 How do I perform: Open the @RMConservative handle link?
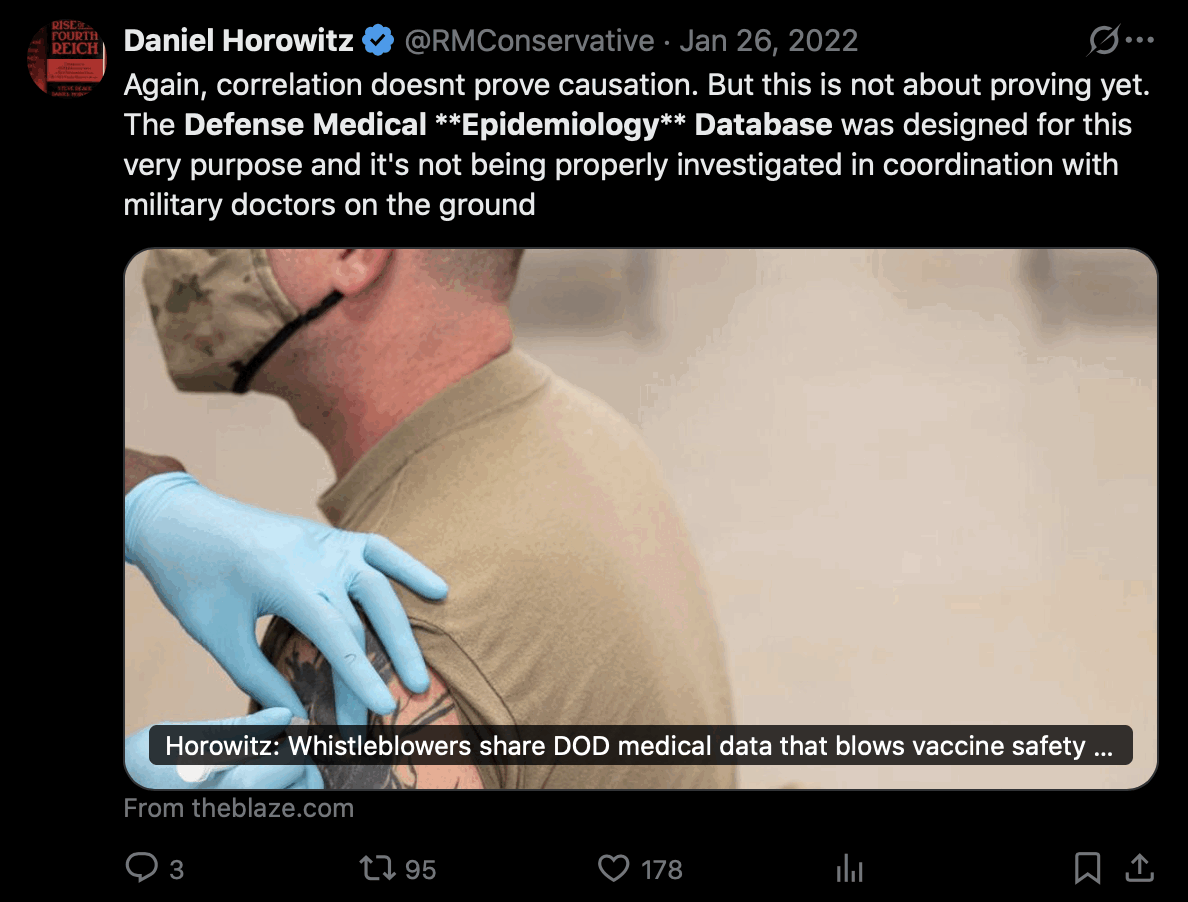[x=528, y=41]
